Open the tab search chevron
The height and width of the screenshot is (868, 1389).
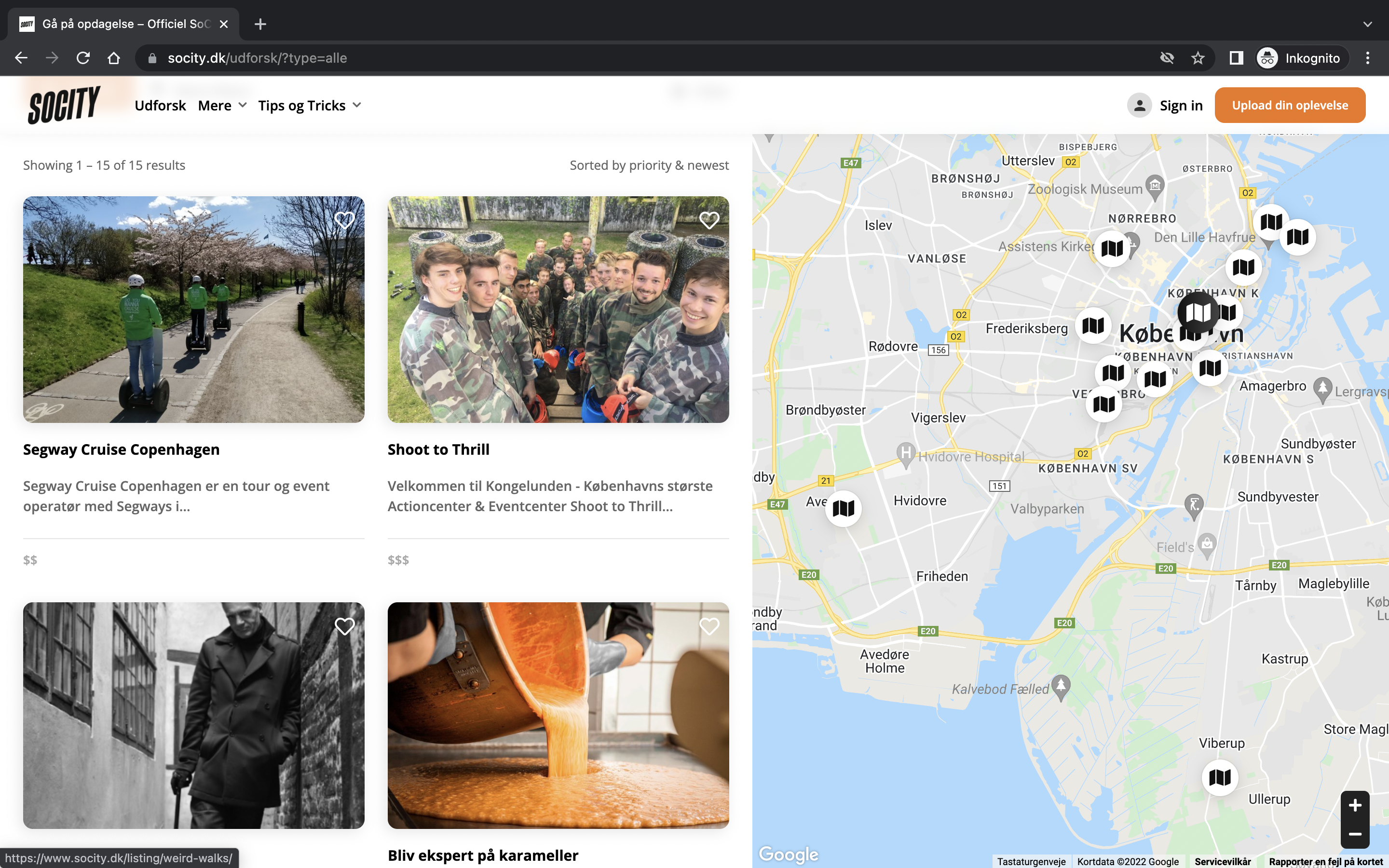[1367, 24]
